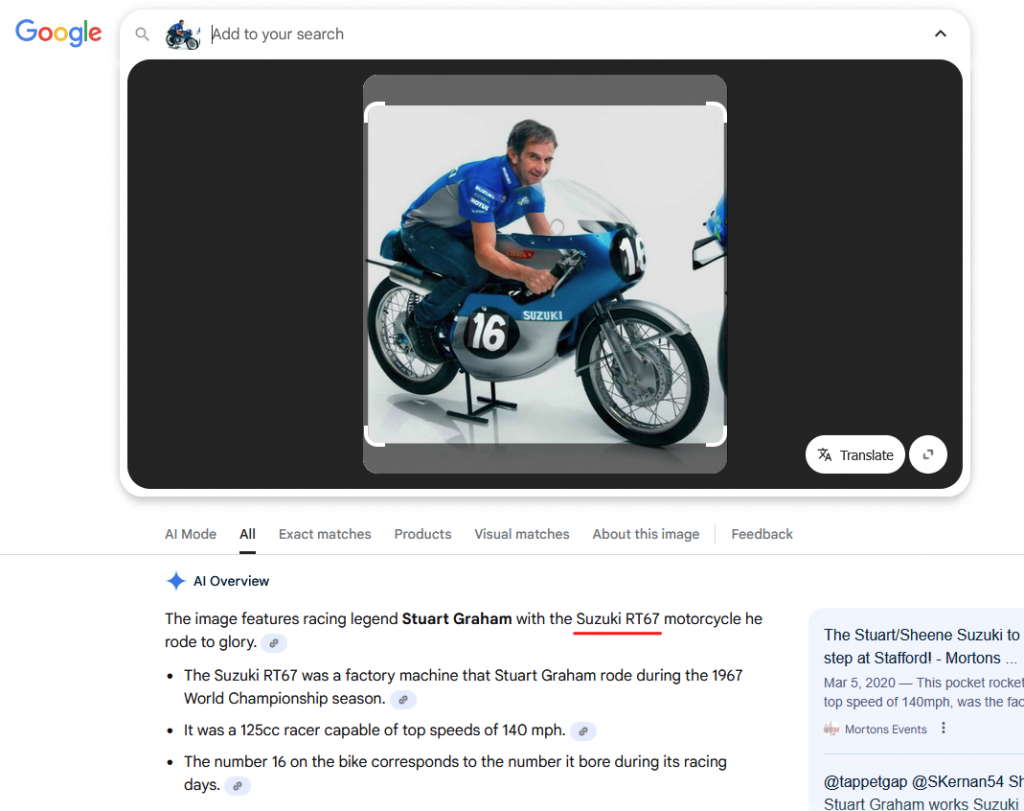The height and width of the screenshot is (811, 1024).
Task: Go to the Visual matches tab
Action: click(x=521, y=534)
